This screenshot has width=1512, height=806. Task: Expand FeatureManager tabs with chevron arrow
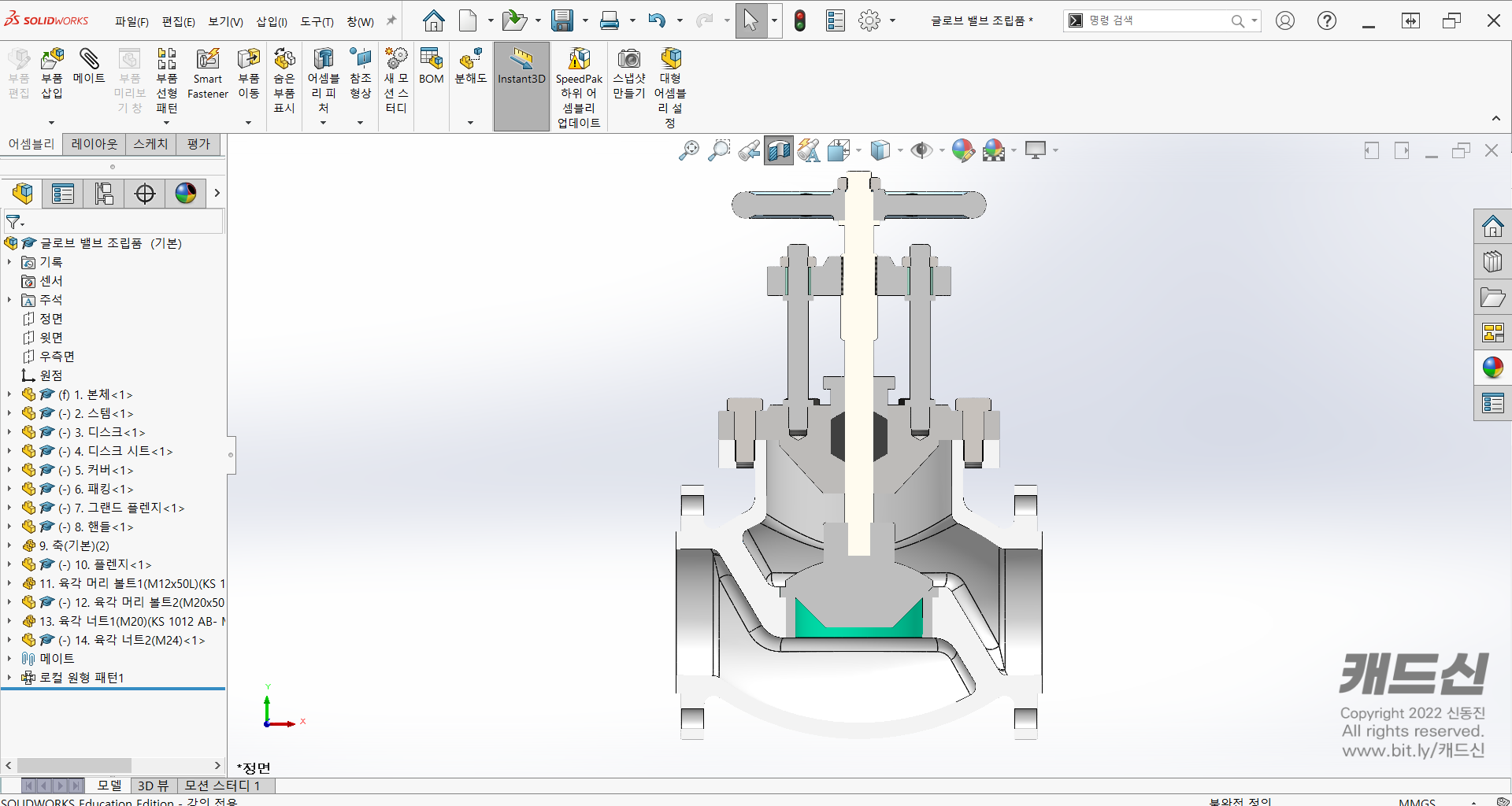point(217,194)
